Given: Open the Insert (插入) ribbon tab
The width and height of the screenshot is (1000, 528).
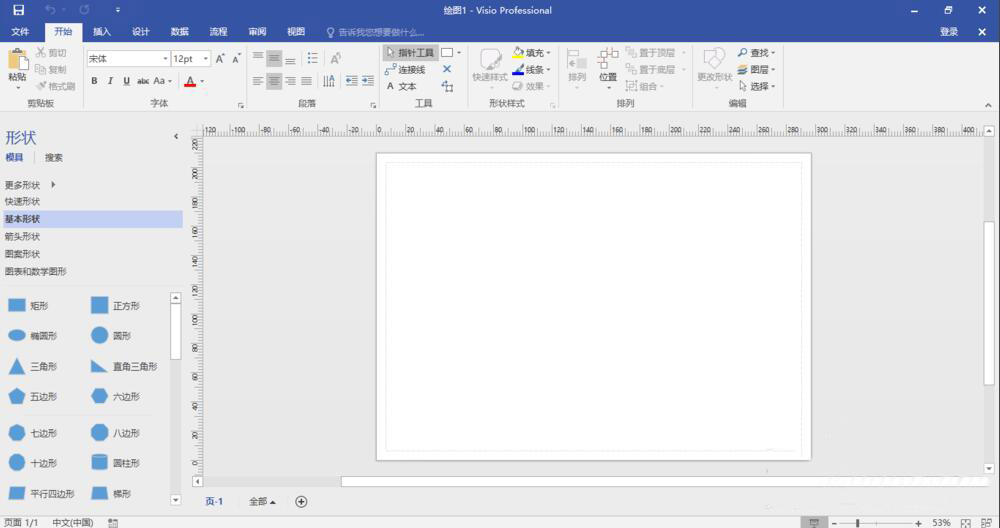Looking at the screenshot, I should pos(102,32).
